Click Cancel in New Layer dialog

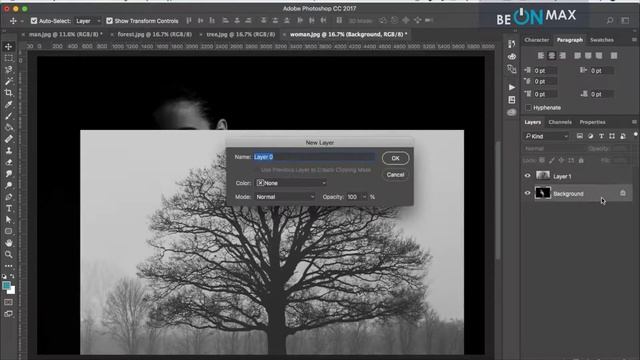(x=396, y=175)
